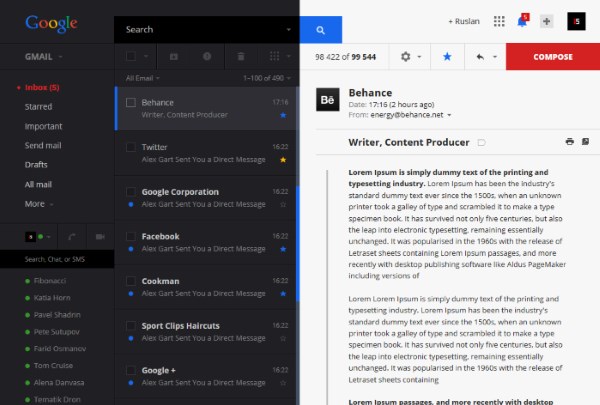Click the + Ruslan profile link

[464, 21]
